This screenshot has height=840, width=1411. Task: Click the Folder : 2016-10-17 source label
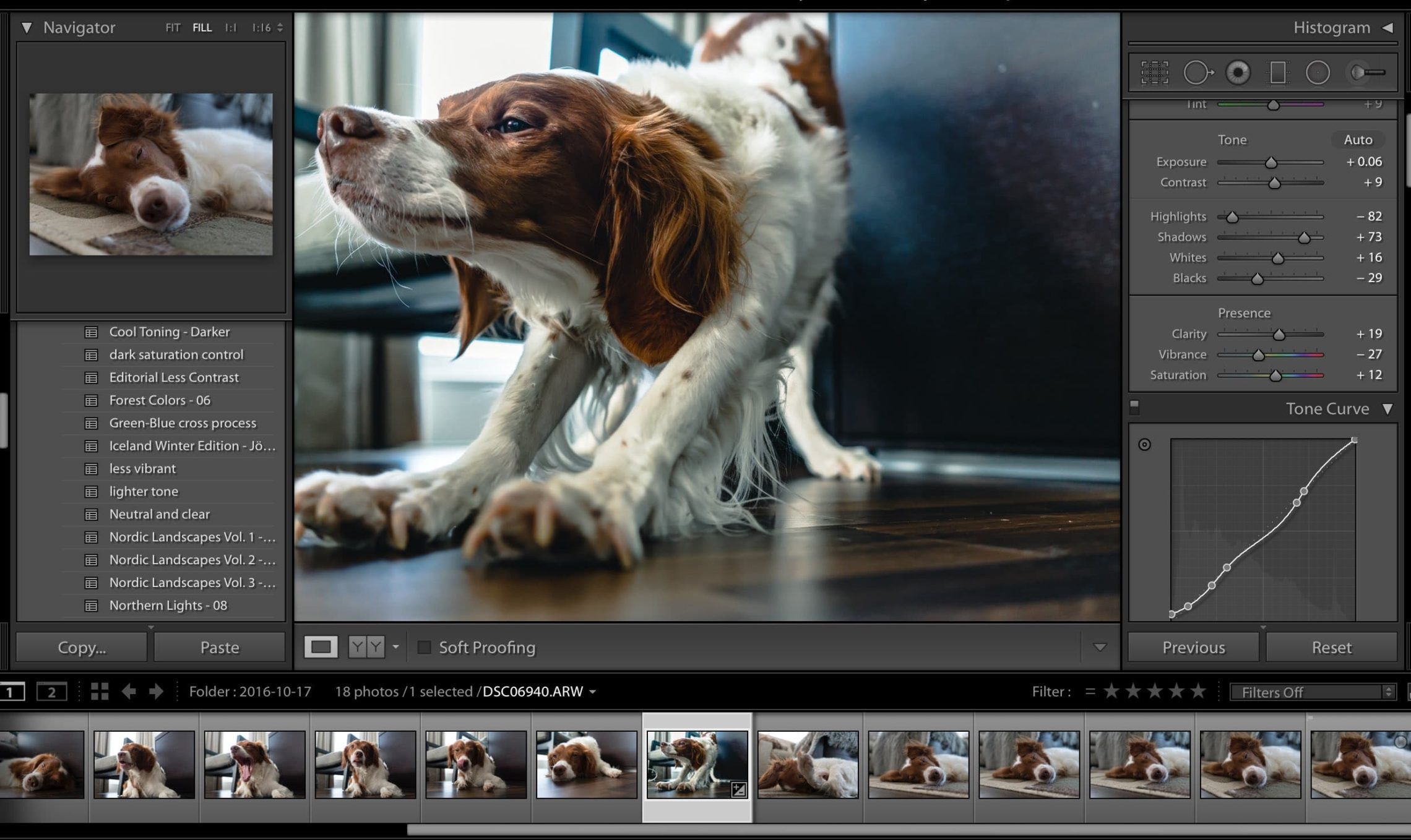pyautogui.click(x=250, y=692)
